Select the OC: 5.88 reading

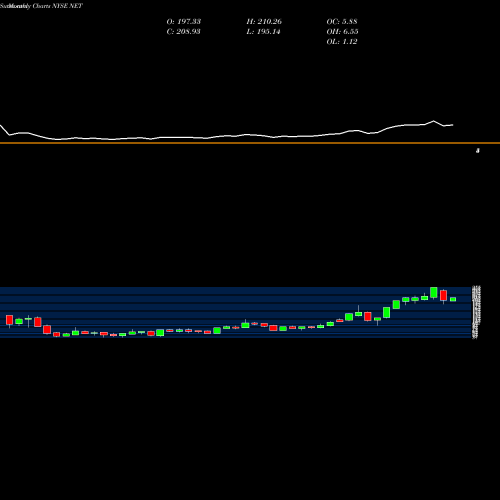pyautogui.click(x=342, y=22)
